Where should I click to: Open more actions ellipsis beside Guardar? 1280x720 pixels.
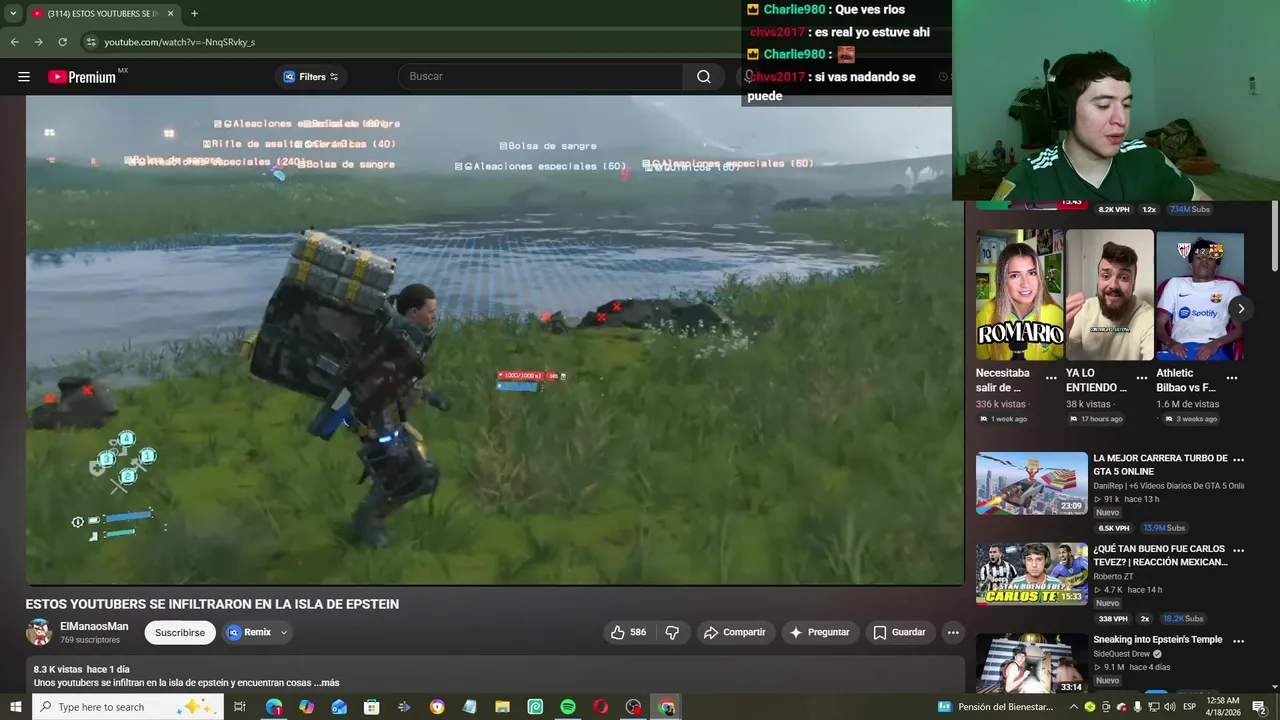pyautogui.click(x=953, y=632)
